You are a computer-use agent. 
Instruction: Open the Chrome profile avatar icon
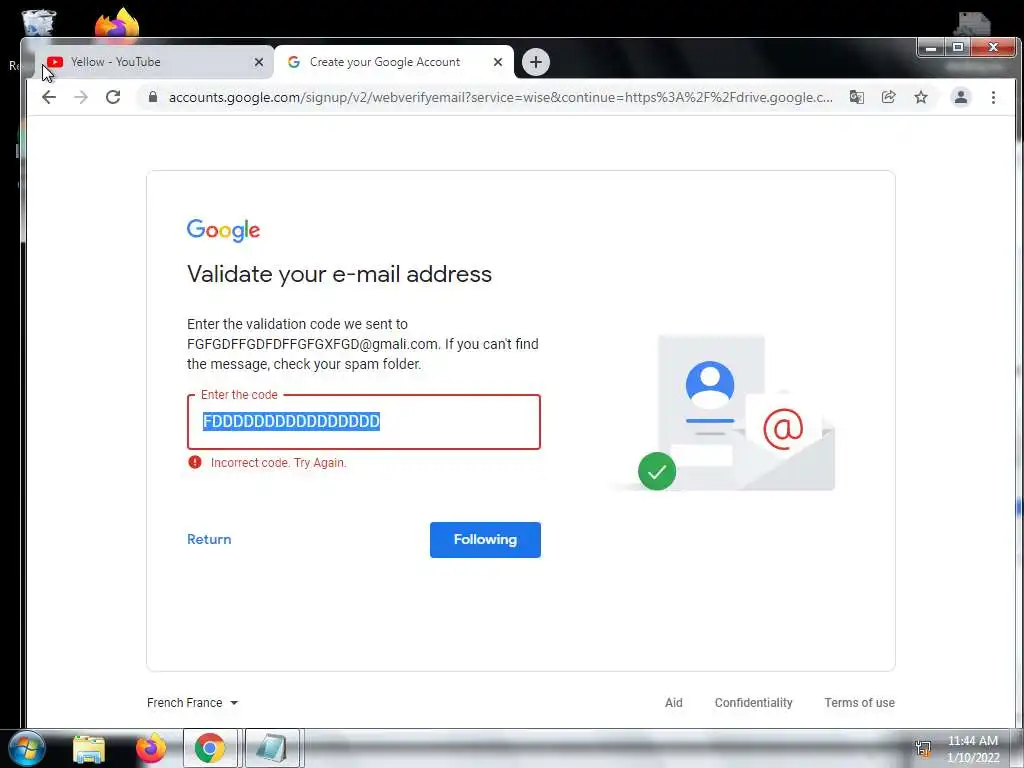click(961, 97)
